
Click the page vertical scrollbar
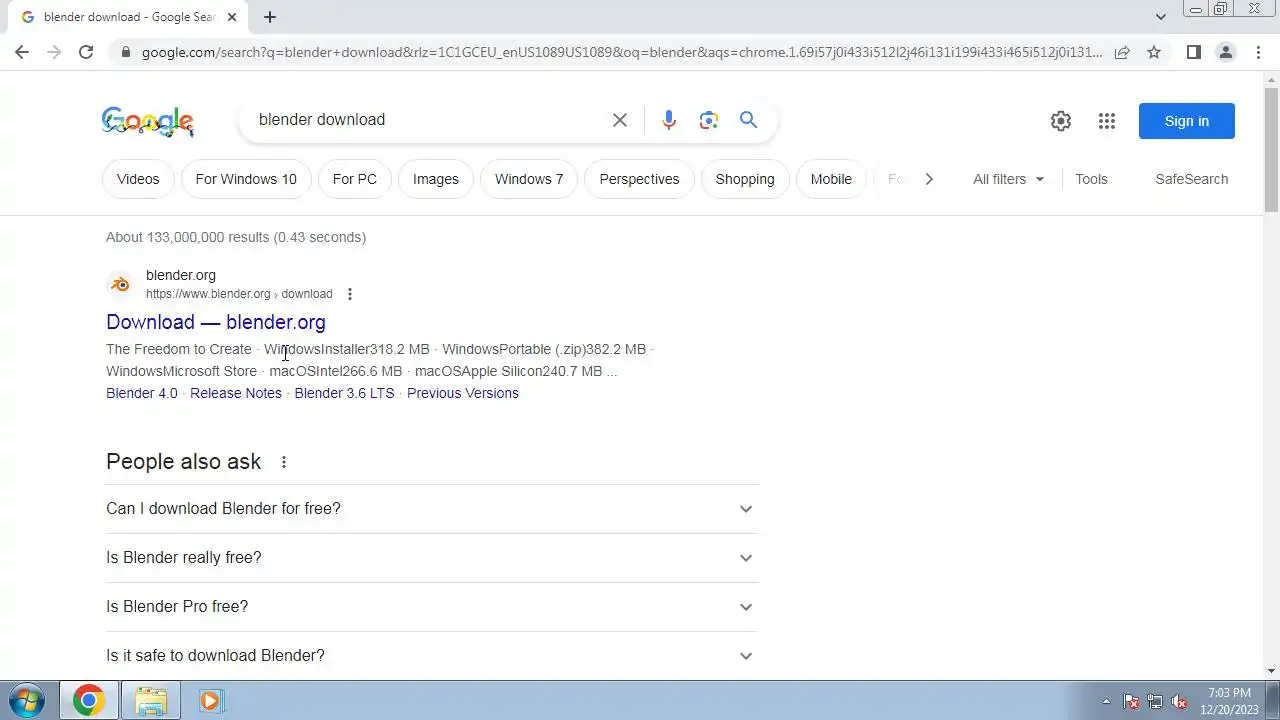[x=1271, y=148]
